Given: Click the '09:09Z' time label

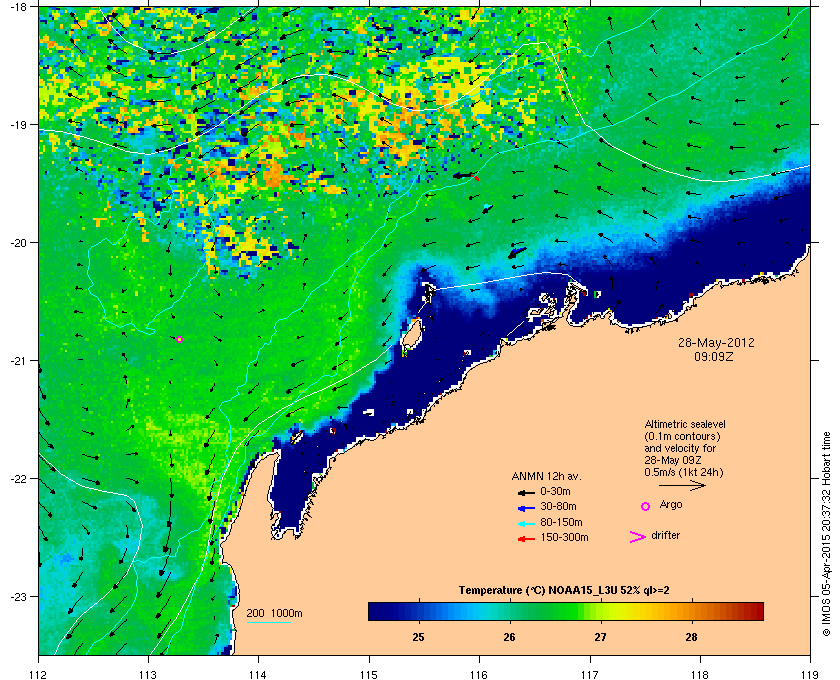Looking at the screenshot, I should pyautogui.click(x=714, y=356).
